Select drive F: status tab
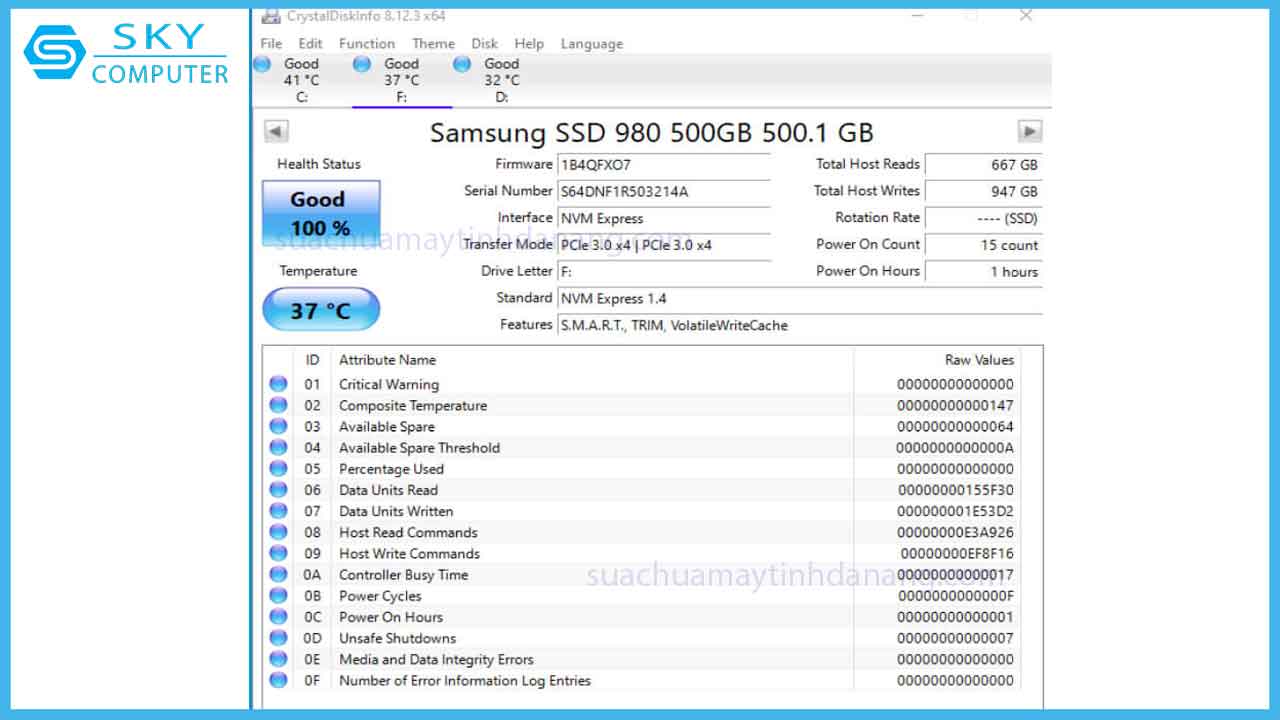 [401, 80]
